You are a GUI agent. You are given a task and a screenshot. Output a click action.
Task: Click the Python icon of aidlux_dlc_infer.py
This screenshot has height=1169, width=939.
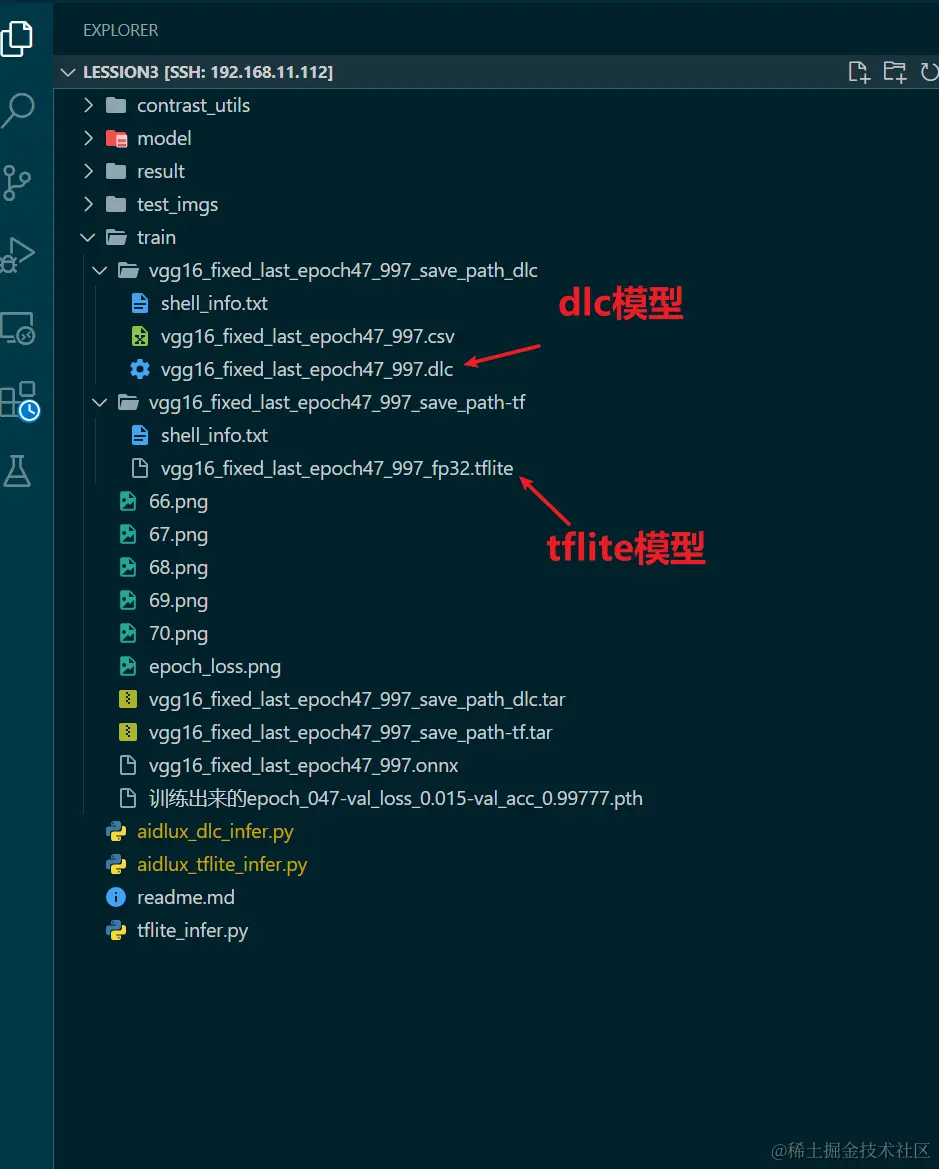(x=116, y=831)
